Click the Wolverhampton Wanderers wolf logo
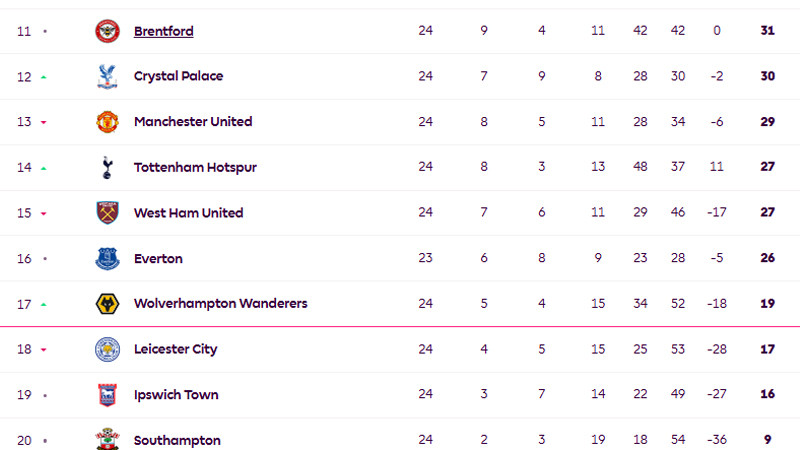800x450 pixels. click(x=107, y=304)
